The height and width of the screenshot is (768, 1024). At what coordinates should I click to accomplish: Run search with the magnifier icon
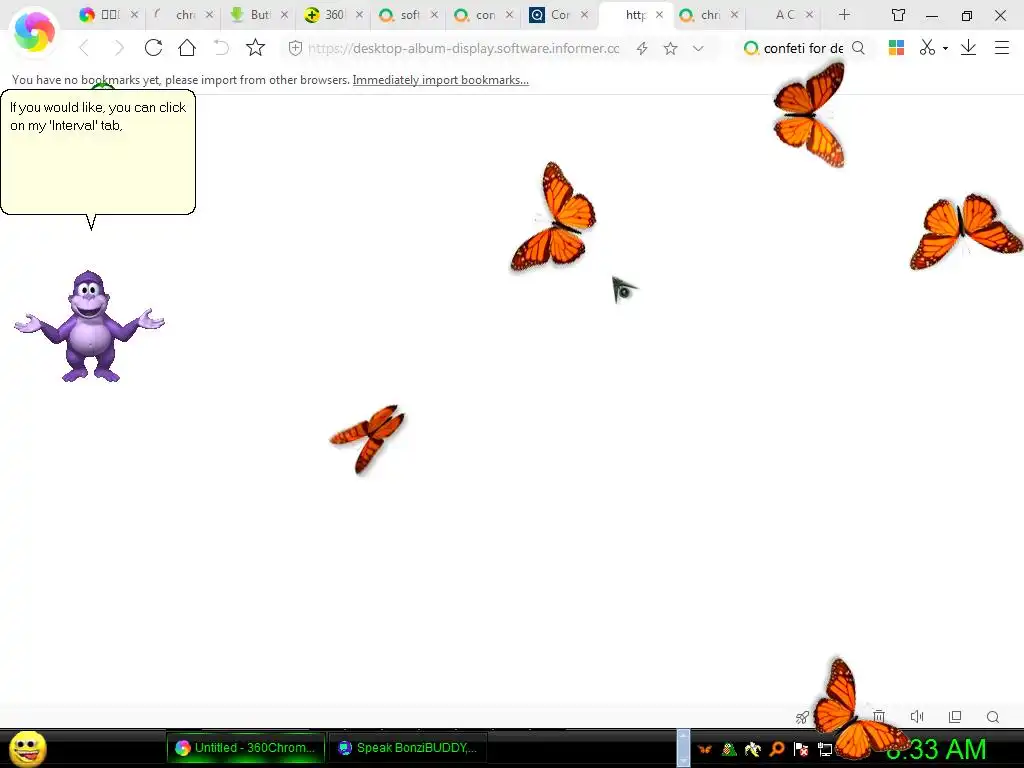tap(859, 48)
